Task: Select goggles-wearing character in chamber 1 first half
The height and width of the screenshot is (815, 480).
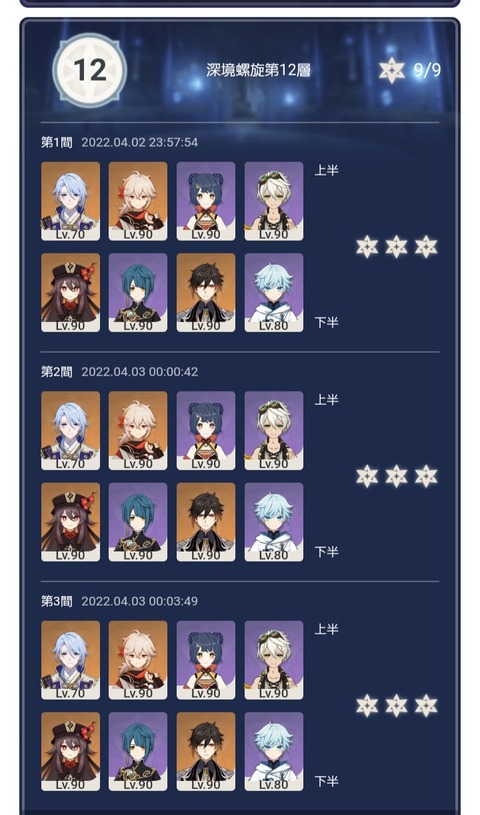Action: (274, 201)
